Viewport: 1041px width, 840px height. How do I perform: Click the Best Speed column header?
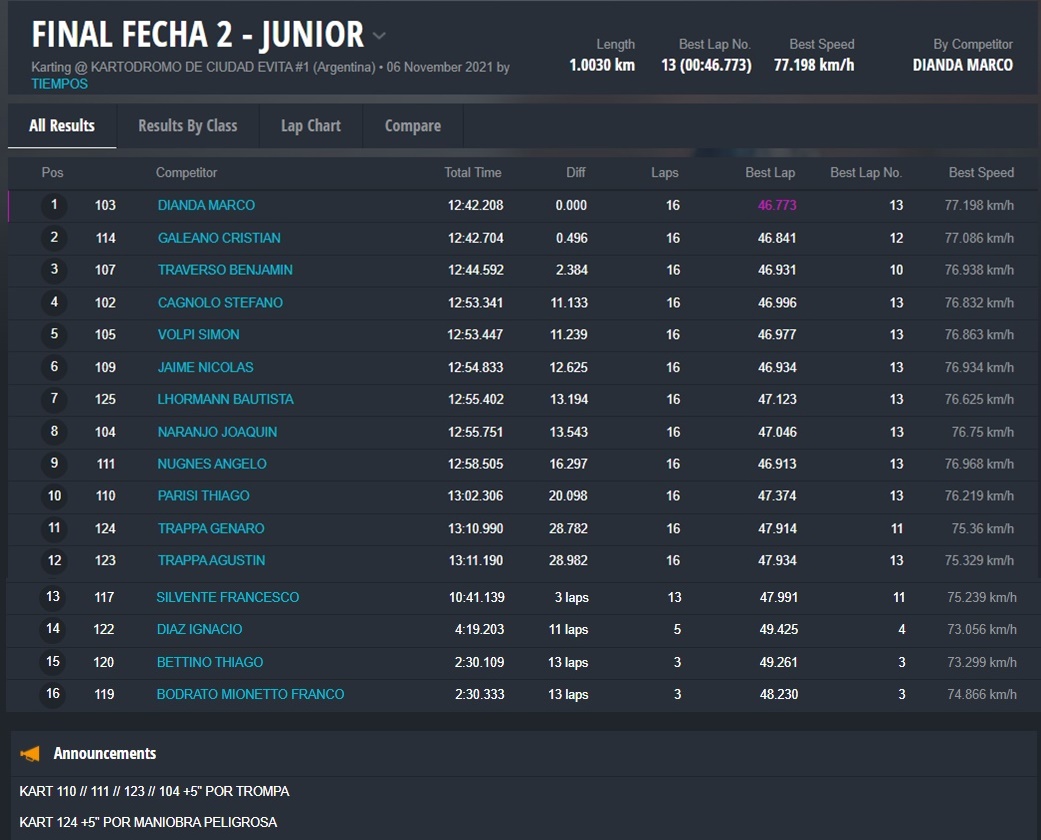point(980,173)
